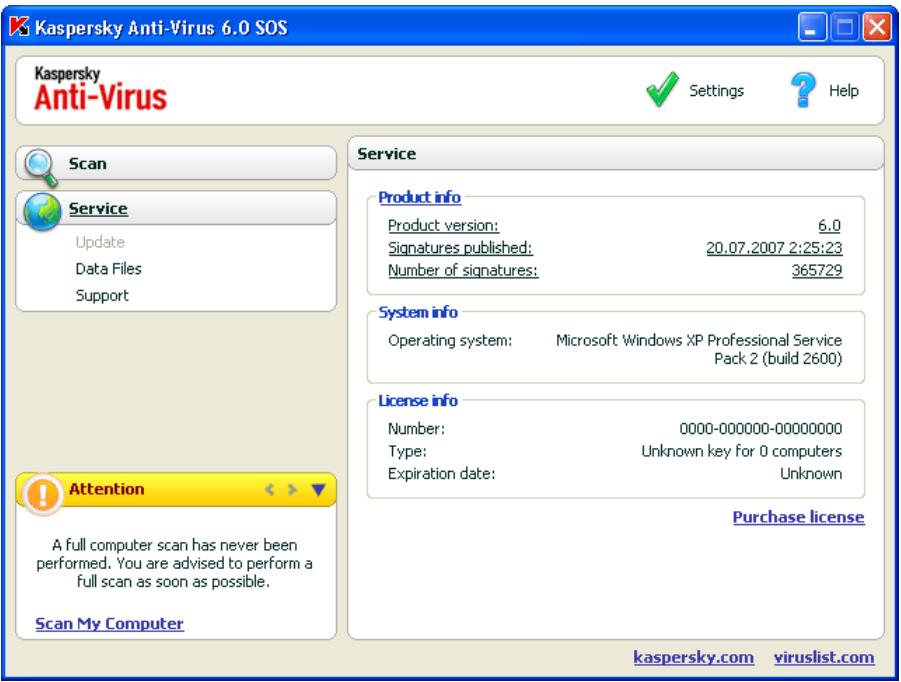
Task: Click the Service panel header
Action: pyautogui.click(x=616, y=153)
